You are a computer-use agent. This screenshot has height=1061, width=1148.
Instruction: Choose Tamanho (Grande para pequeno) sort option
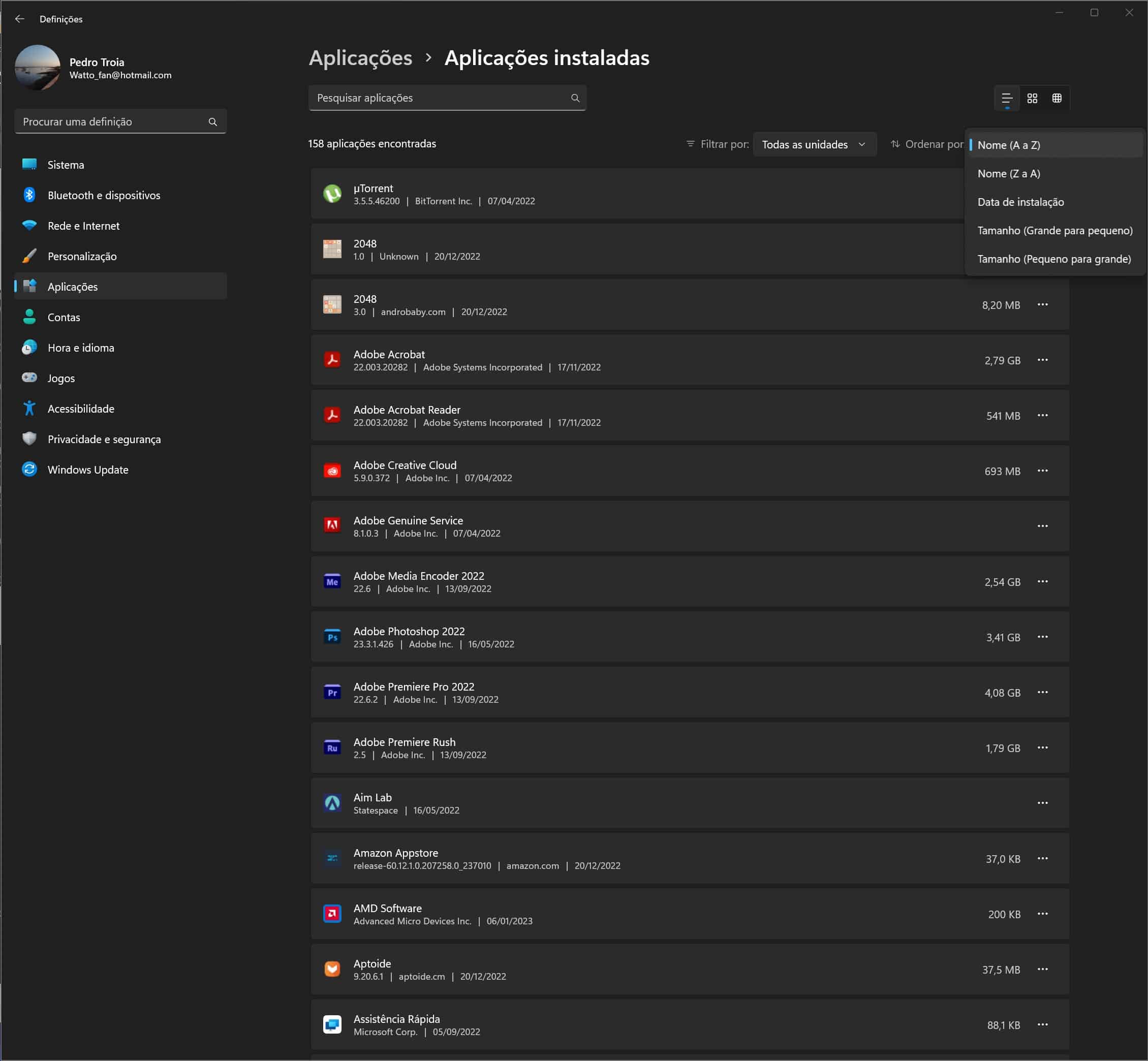[x=1054, y=230]
